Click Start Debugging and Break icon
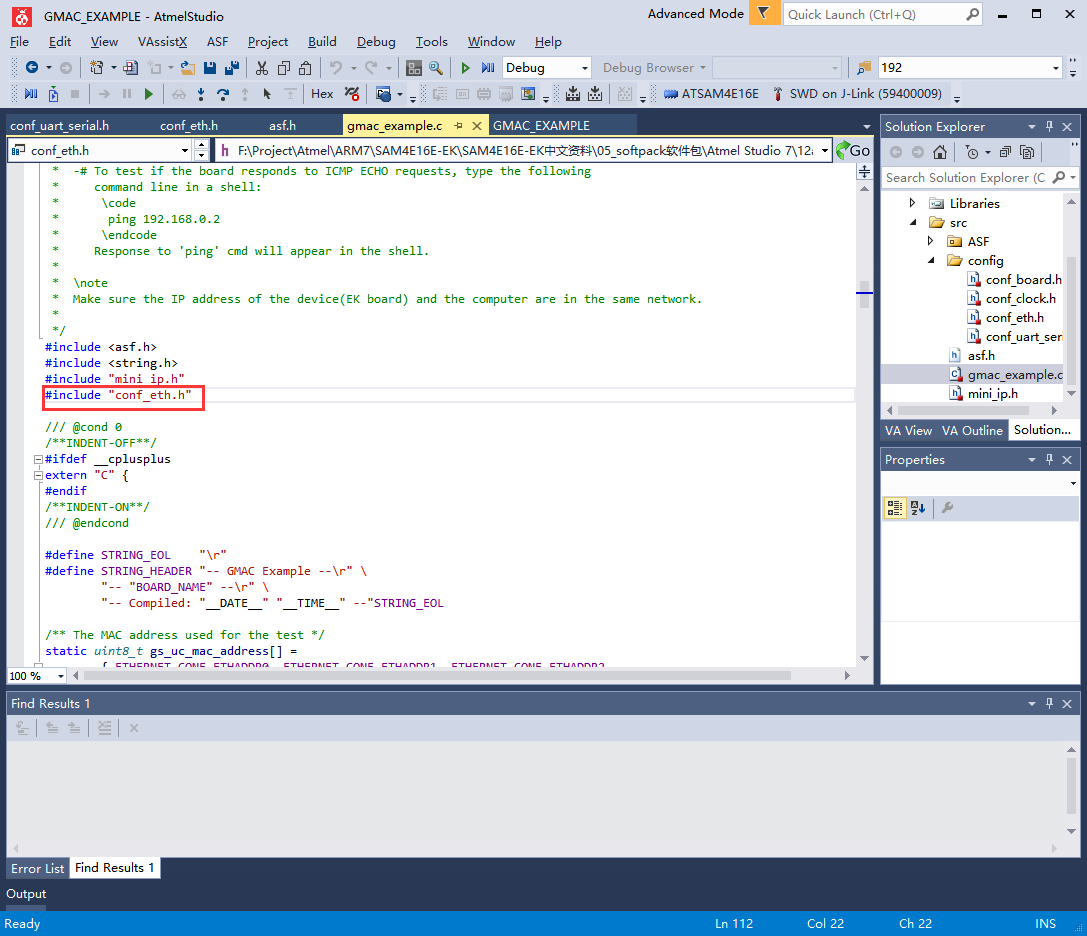 (488, 67)
